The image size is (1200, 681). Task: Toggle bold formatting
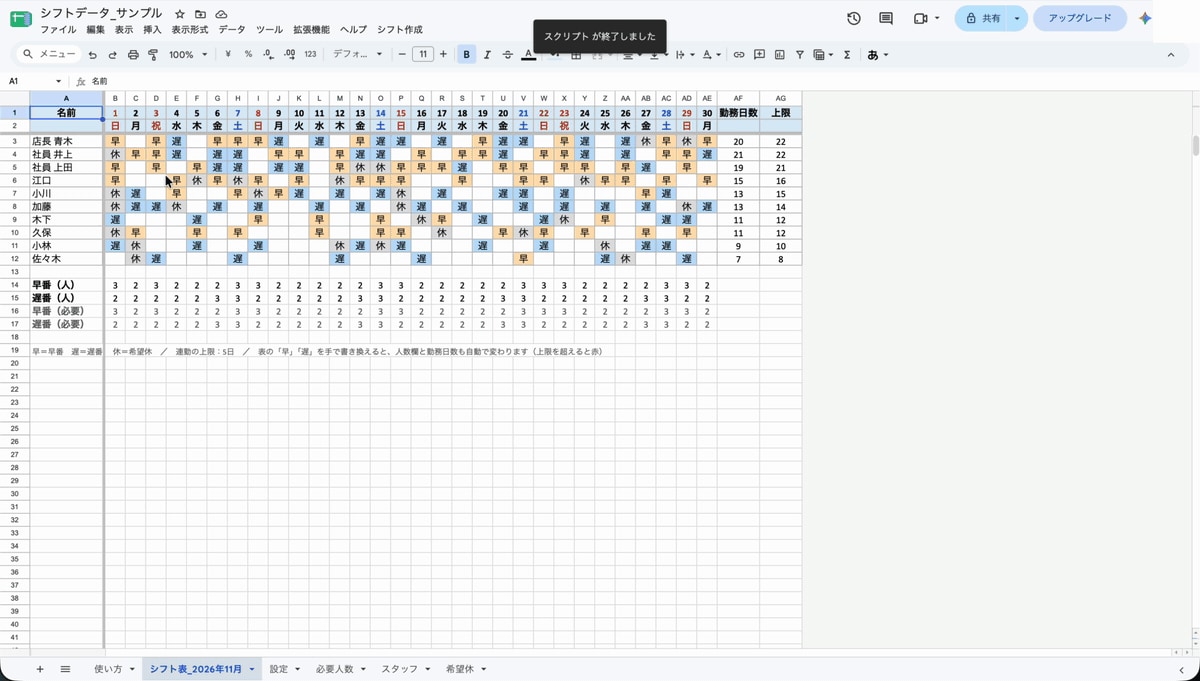(466, 55)
